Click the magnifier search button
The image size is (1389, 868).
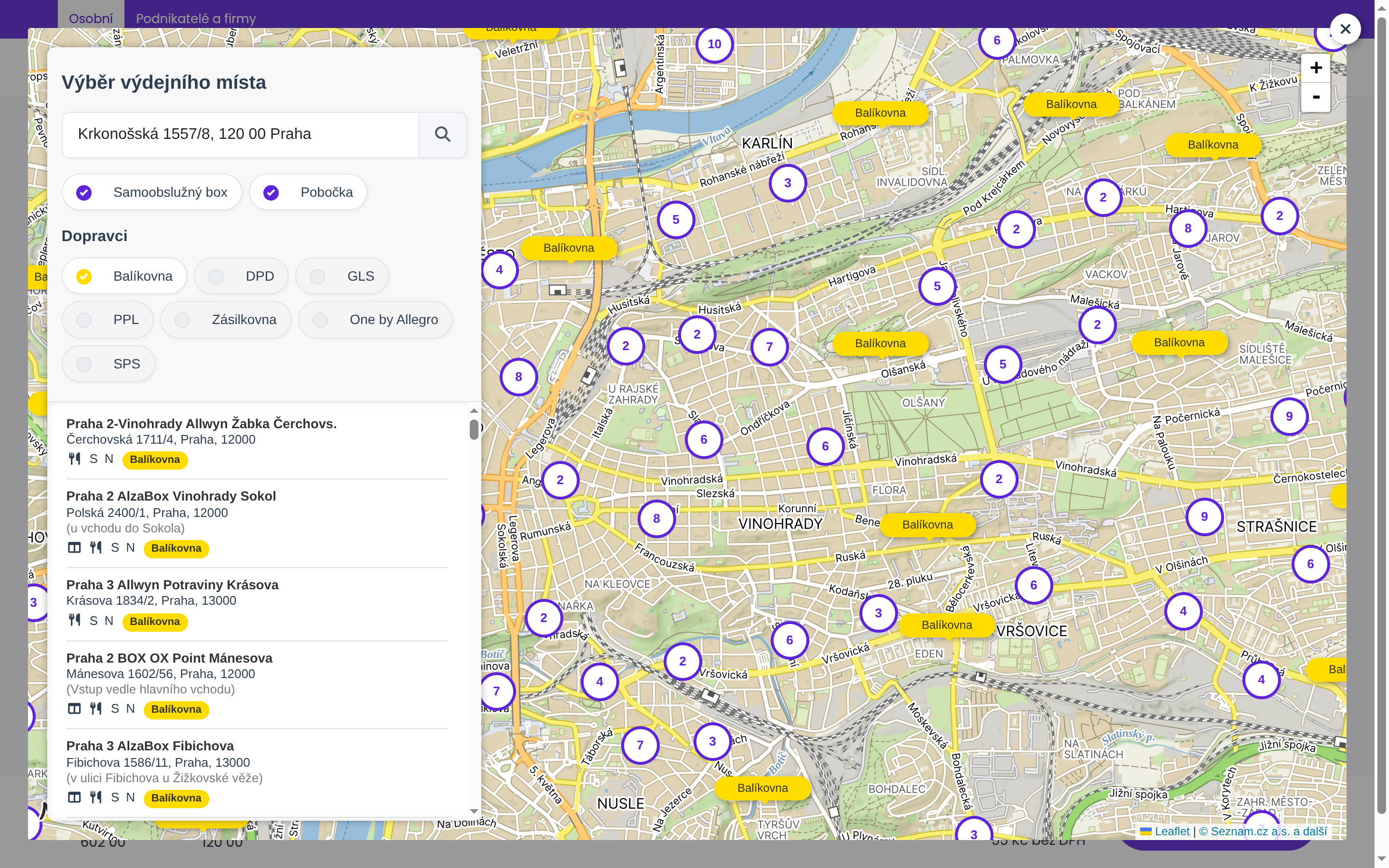pos(442,135)
